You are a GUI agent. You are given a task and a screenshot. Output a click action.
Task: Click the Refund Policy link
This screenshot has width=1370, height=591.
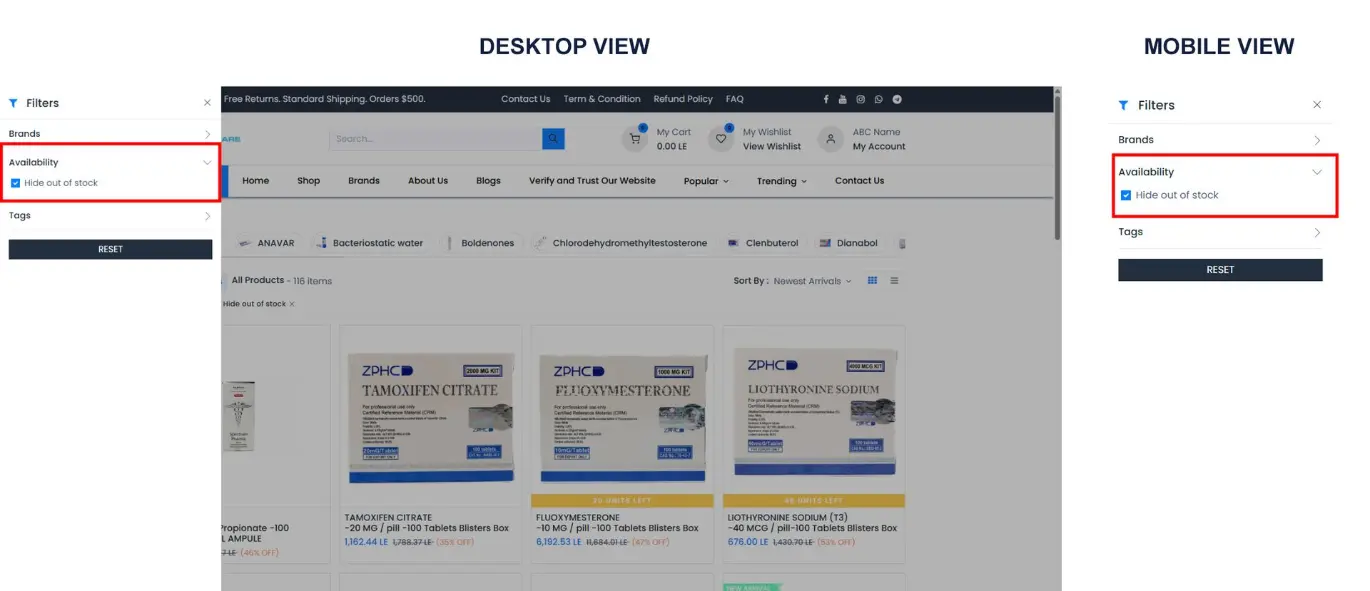[x=683, y=99]
